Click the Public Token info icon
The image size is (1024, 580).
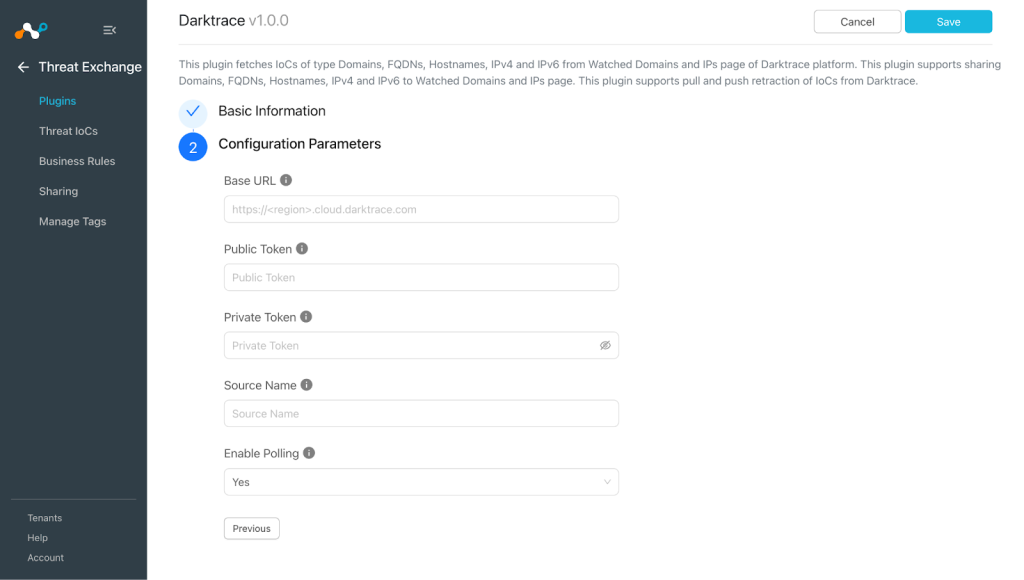302,248
